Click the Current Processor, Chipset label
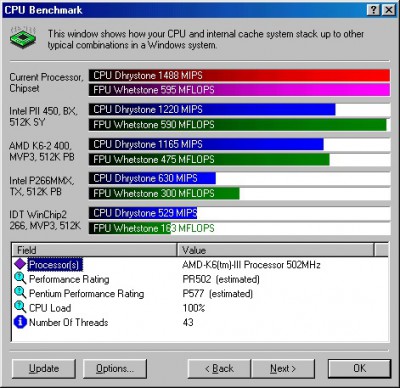Image resolution: width=400 pixels, height=388 pixels. point(46,83)
